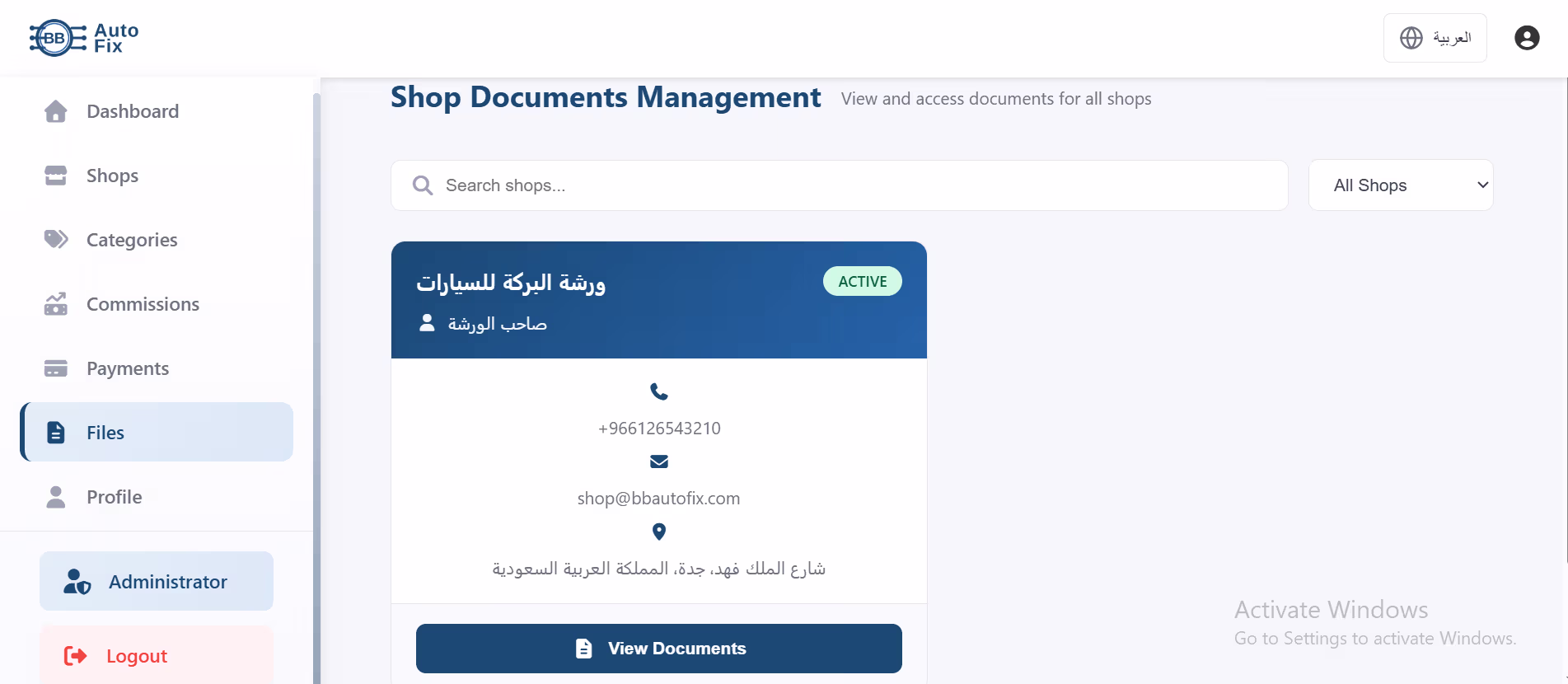The image size is (1568, 684).
Task: Click the globe language icon
Action: click(1411, 38)
